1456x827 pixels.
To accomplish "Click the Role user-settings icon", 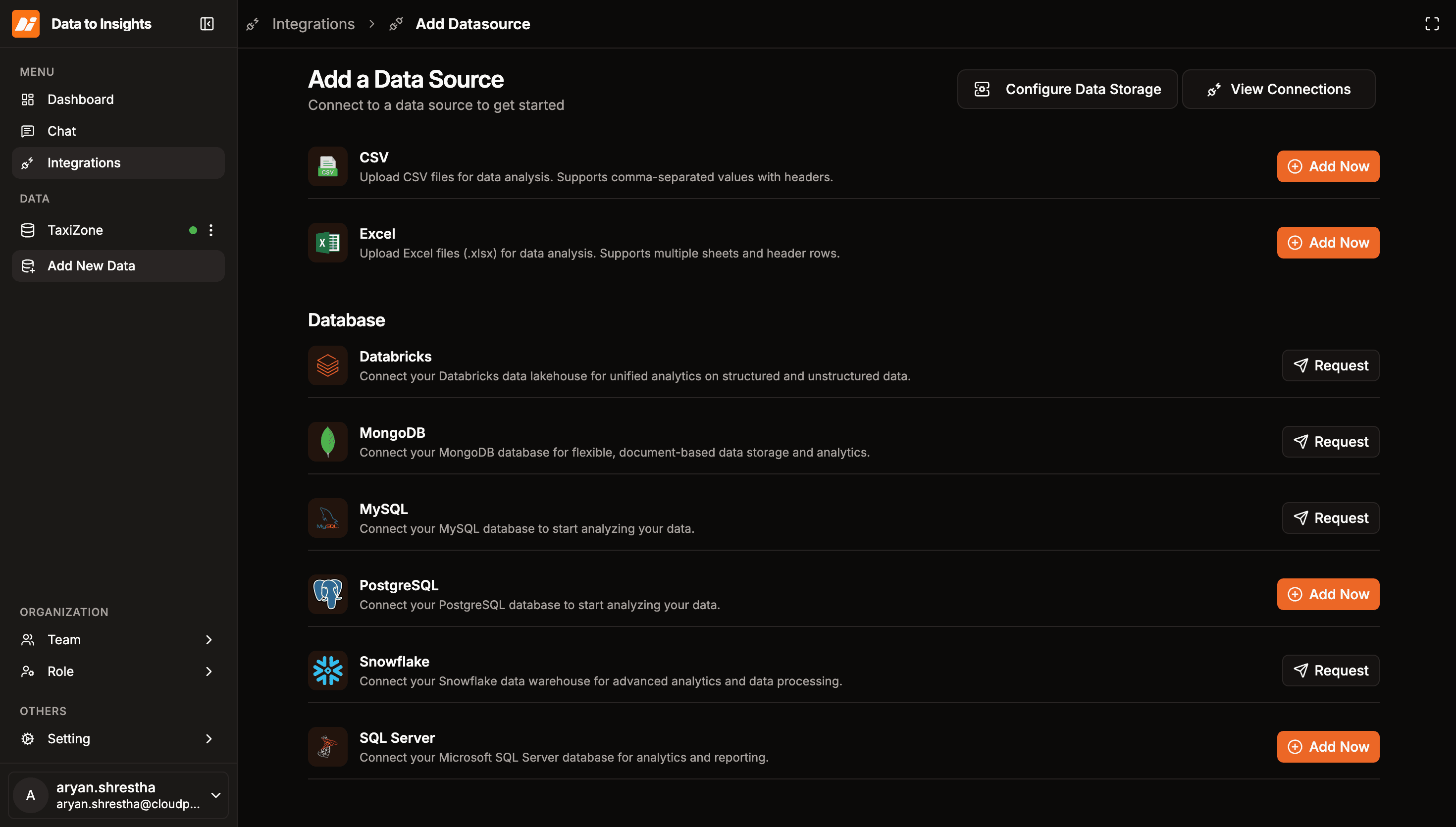I will (x=28, y=672).
